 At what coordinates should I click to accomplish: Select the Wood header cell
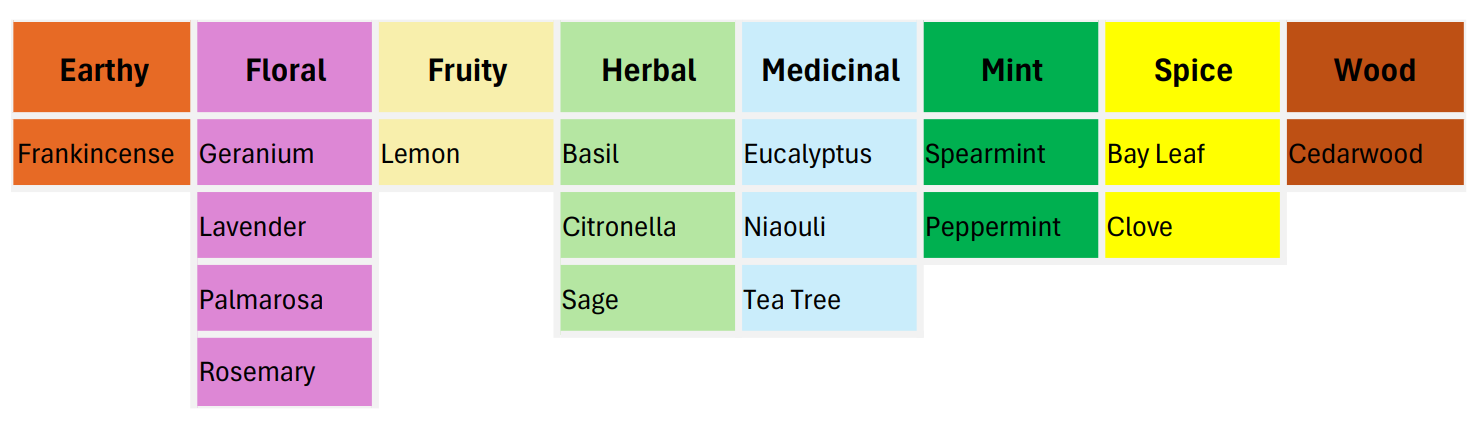1374,69
